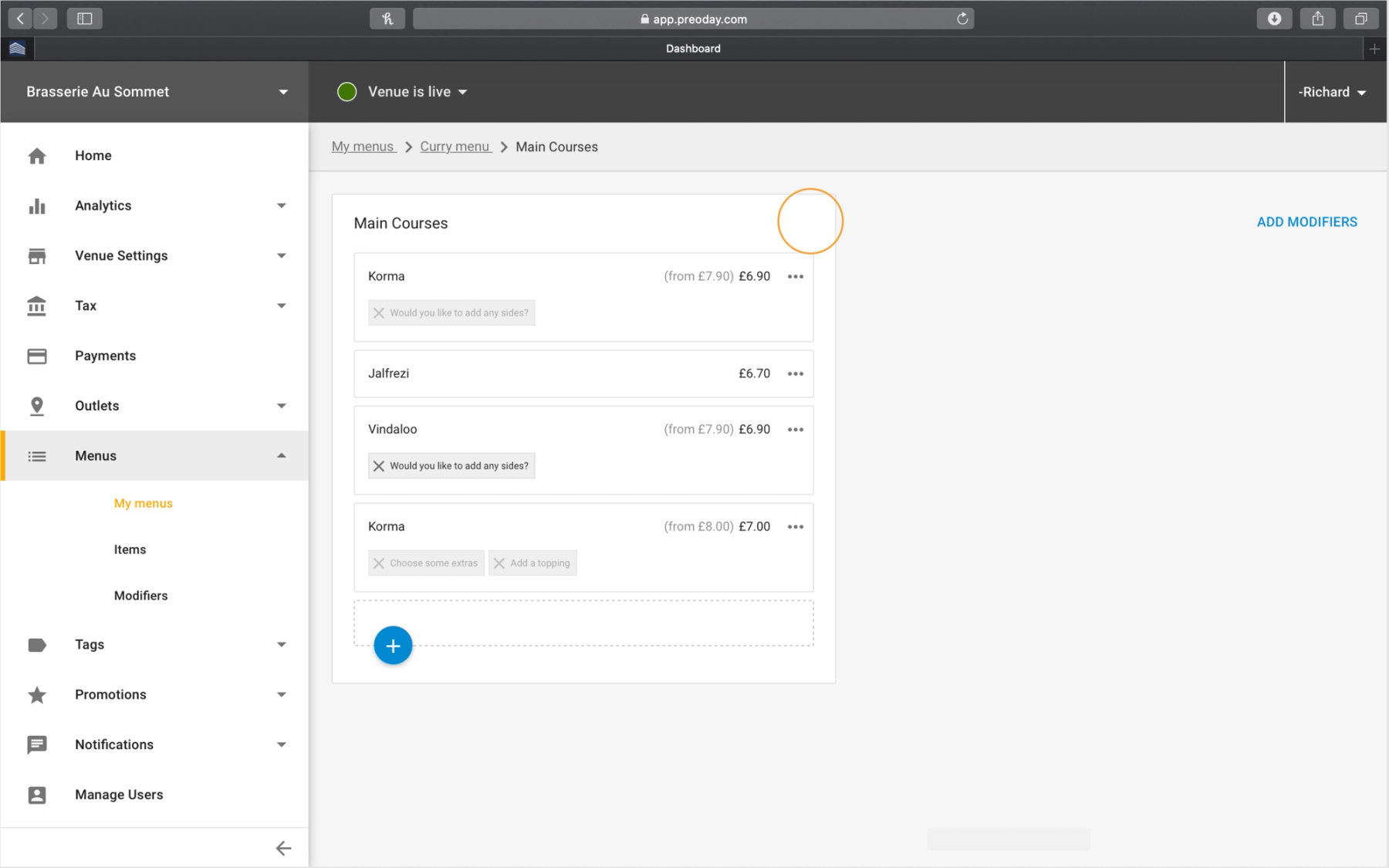Follow the Curry menu breadcrumb link
The width and height of the screenshot is (1389, 868).
(455, 147)
